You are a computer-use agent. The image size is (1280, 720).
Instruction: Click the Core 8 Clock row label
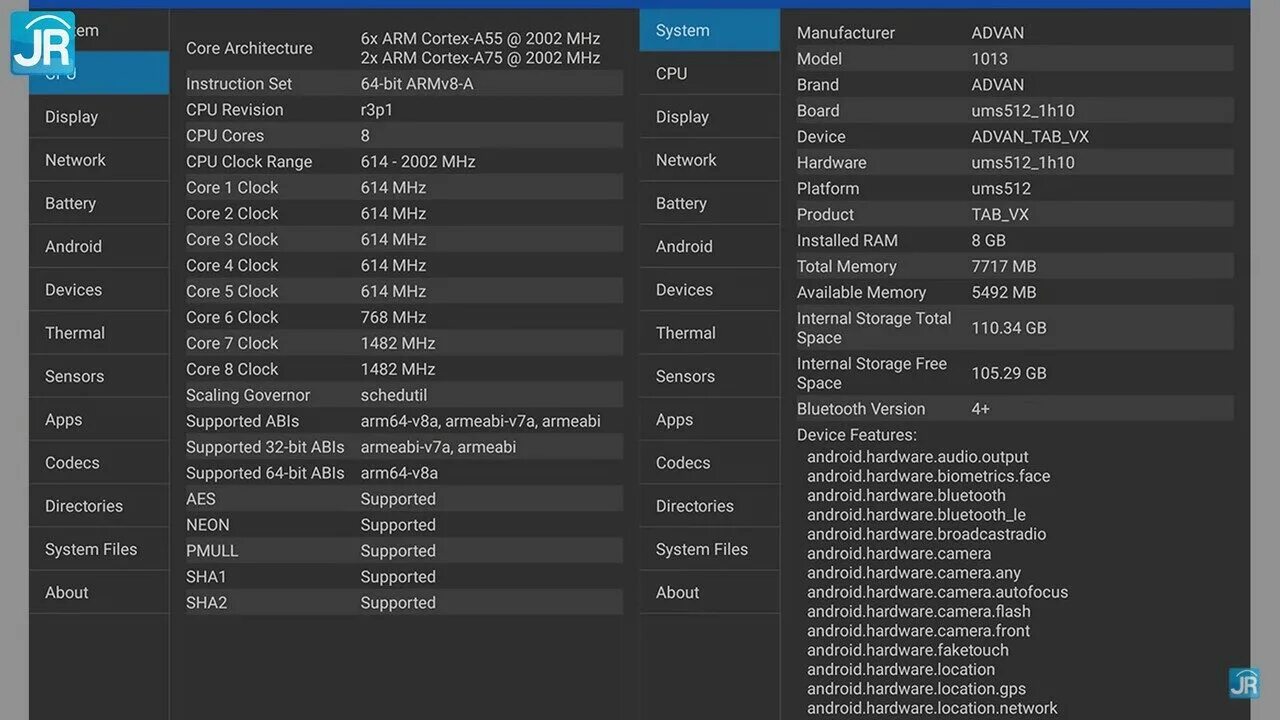(x=232, y=369)
